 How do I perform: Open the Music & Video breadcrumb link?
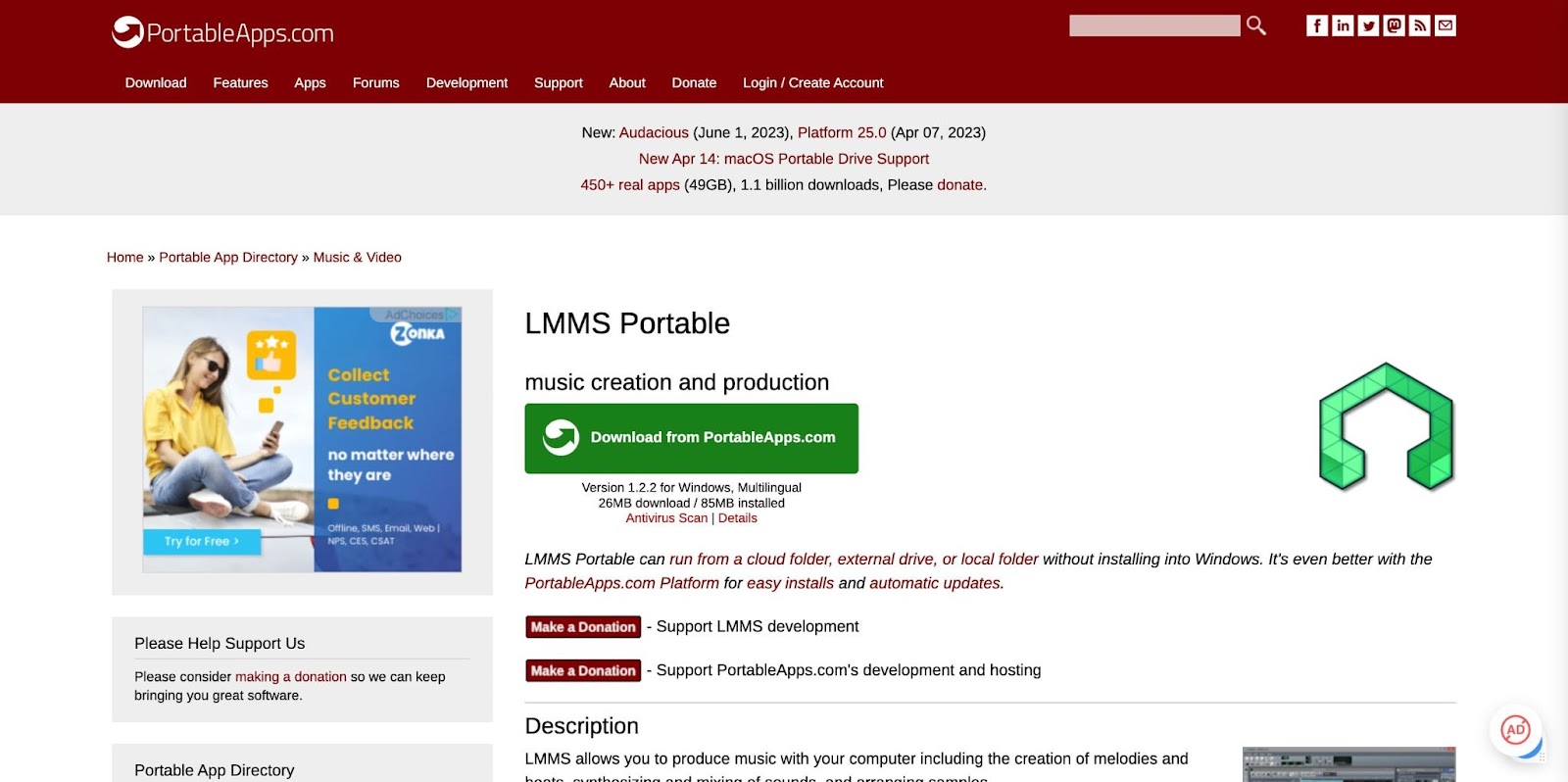click(x=358, y=257)
